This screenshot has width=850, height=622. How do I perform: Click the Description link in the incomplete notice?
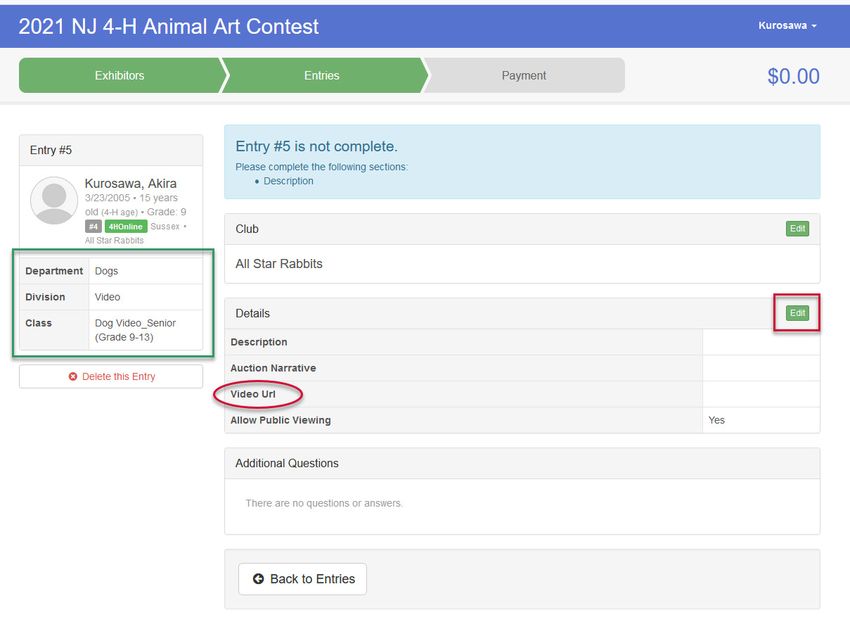288,181
